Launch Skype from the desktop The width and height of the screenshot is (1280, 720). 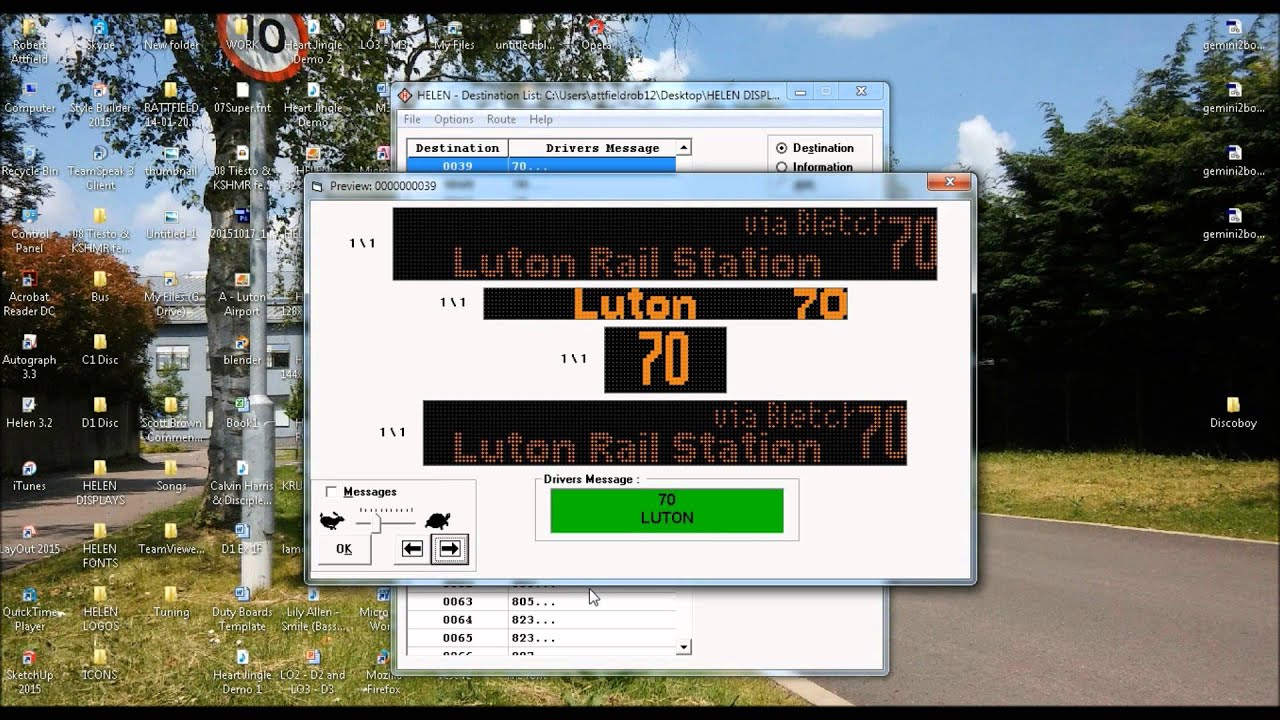point(99,34)
